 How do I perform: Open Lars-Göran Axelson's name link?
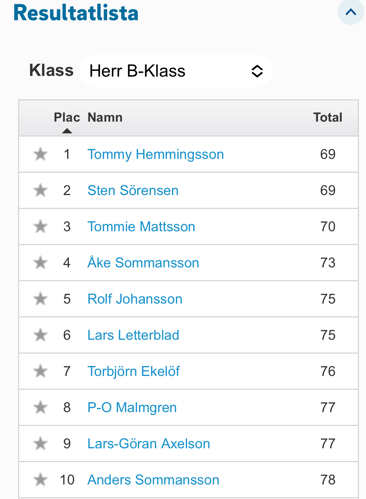click(149, 444)
